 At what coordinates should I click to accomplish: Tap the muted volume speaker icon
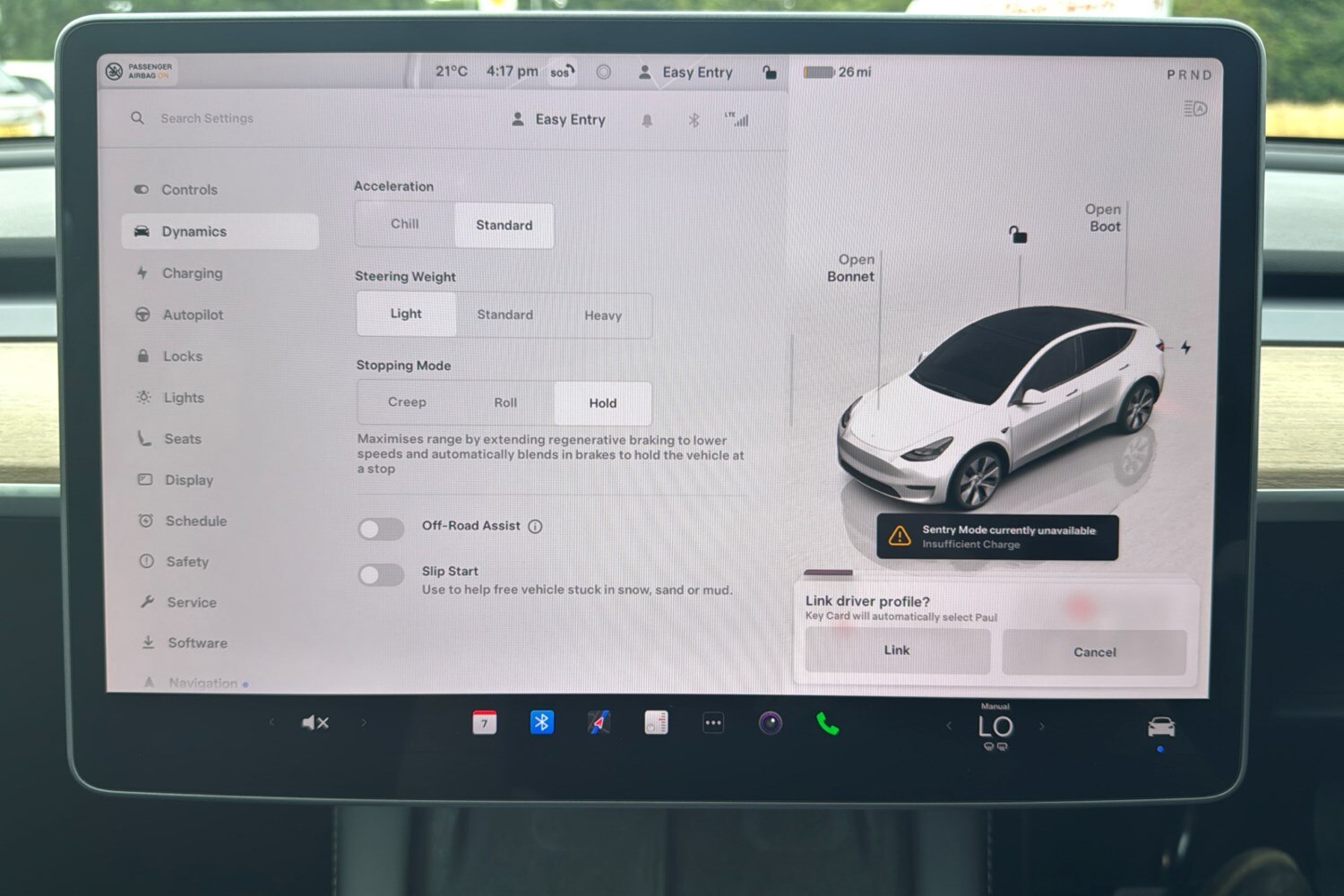pos(314,722)
